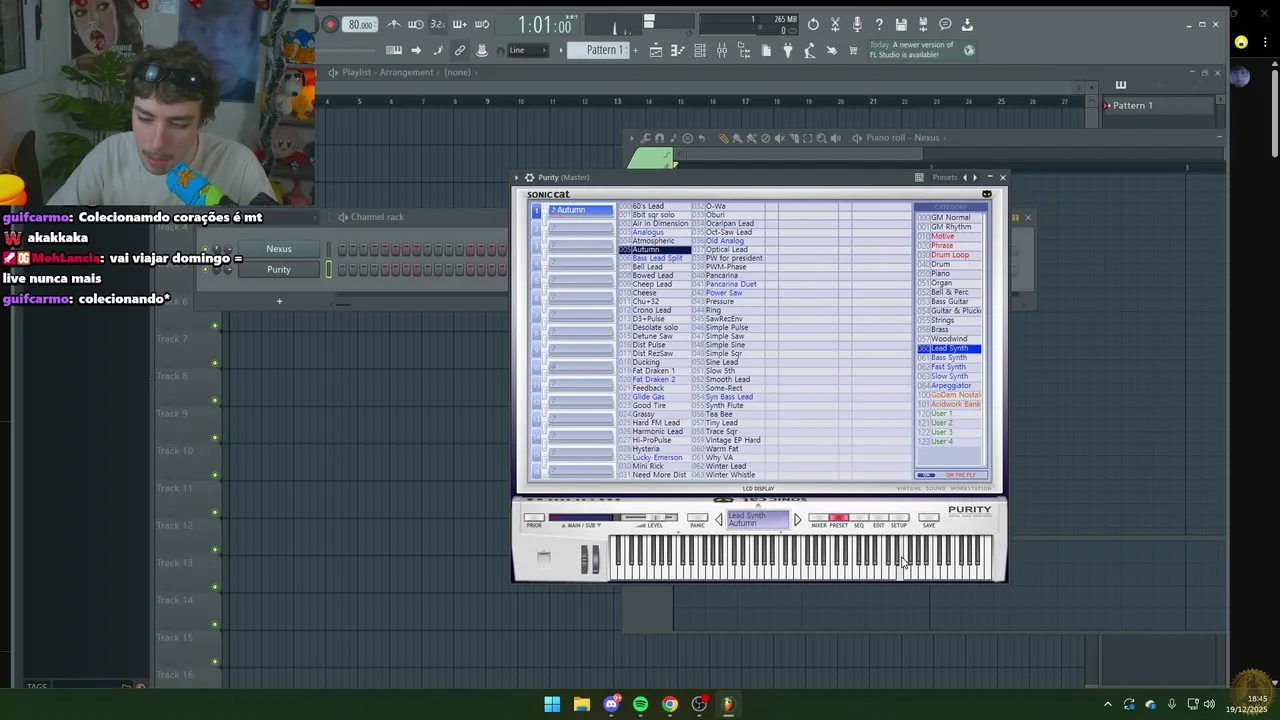
Task: Click the shopping cart content library icon
Action: (853, 50)
